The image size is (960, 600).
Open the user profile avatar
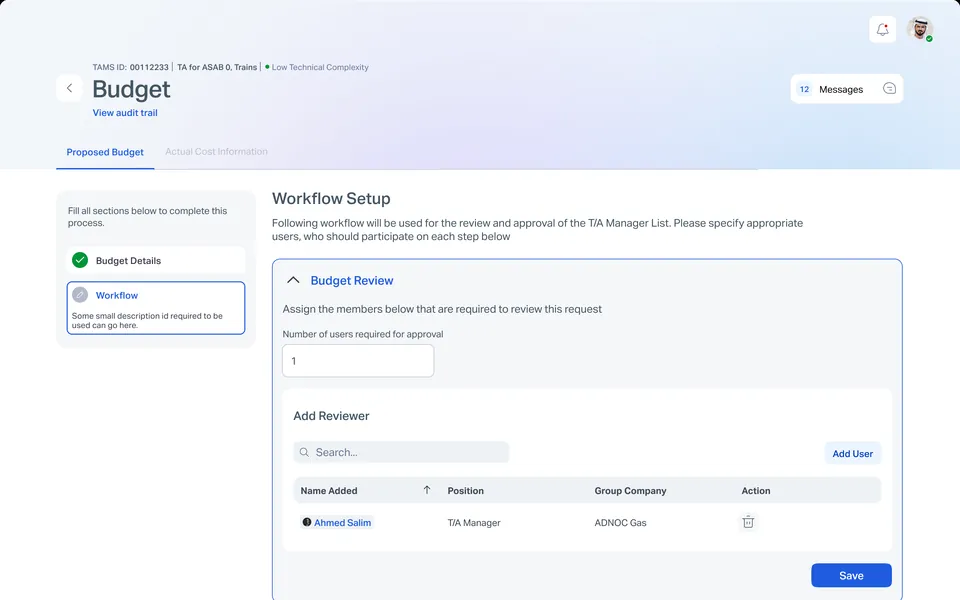tap(920, 29)
